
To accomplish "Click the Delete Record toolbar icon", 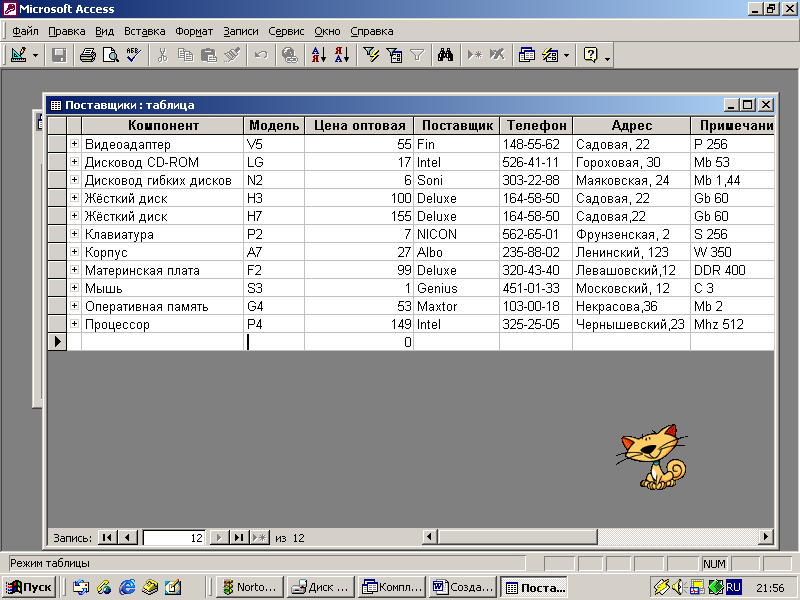I will 497,55.
